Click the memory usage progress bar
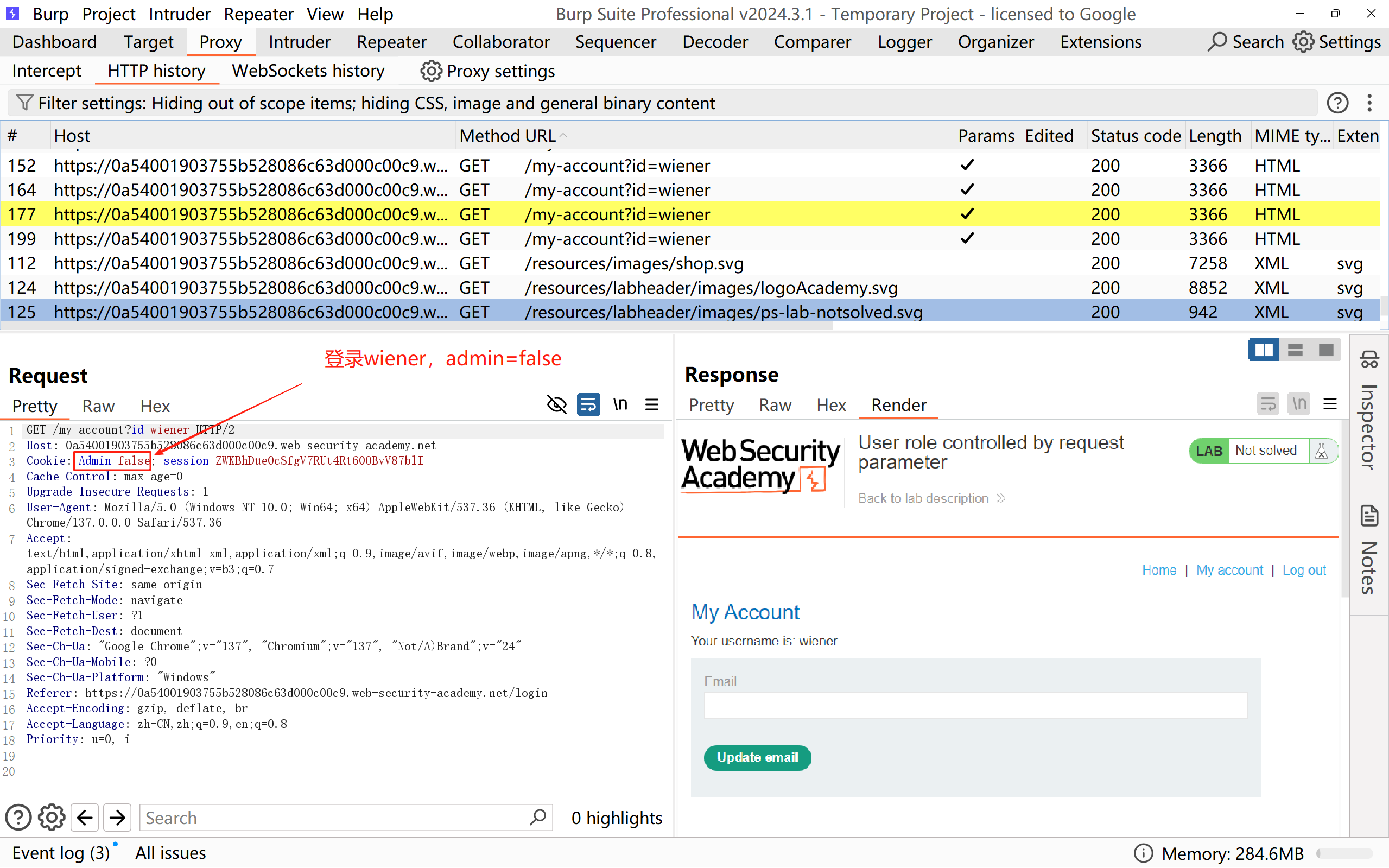1389x868 pixels. [1344, 854]
